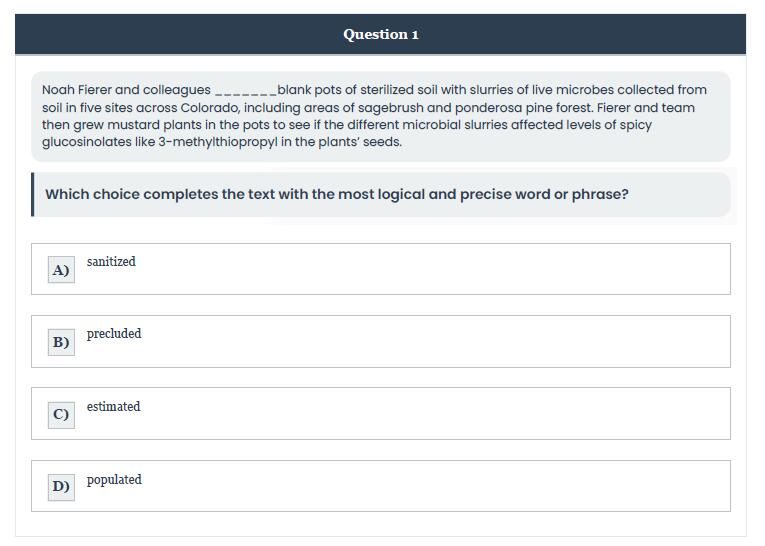Pick the answer text 'populated'
Viewport: 765px width, 546px height.
click(x=114, y=480)
